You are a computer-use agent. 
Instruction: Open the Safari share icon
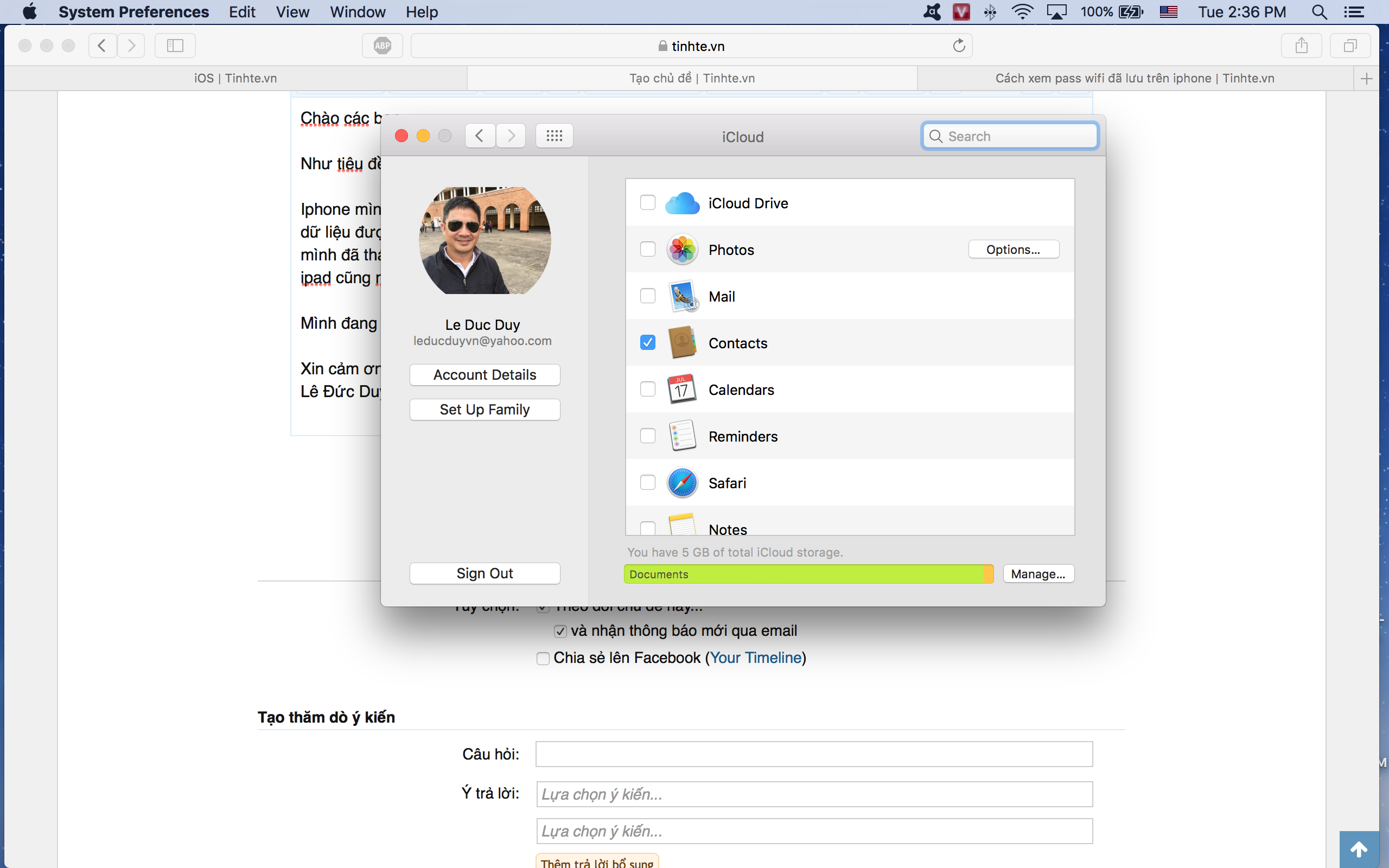[1301, 46]
